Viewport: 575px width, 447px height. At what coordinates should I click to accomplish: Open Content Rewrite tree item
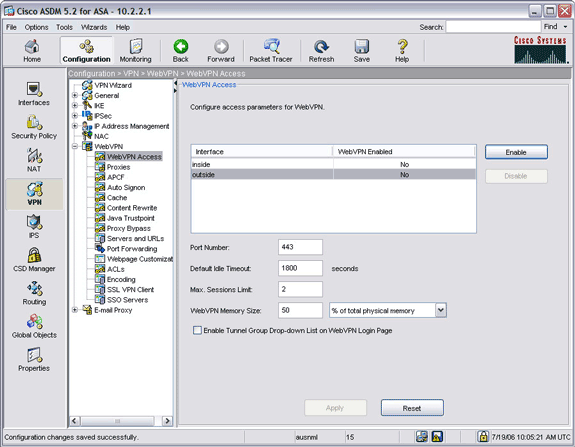point(132,208)
